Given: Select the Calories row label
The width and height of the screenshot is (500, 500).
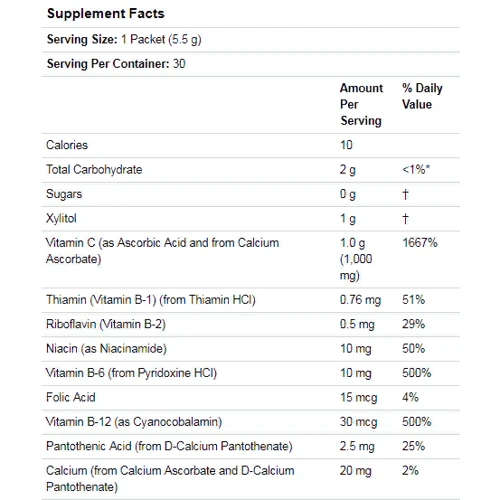Looking at the screenshot, I should coord(67,145).
